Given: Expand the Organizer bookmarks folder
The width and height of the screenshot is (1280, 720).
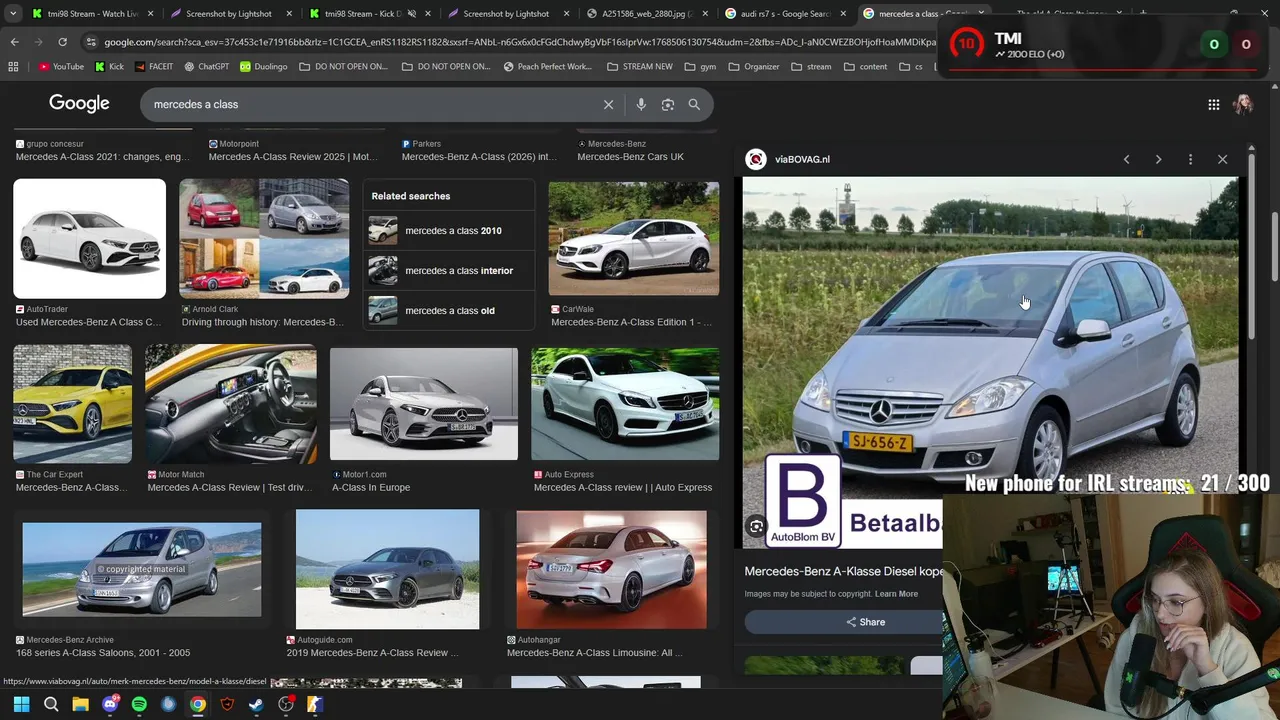Looking at the screenshot, I should tap(754, 66).
